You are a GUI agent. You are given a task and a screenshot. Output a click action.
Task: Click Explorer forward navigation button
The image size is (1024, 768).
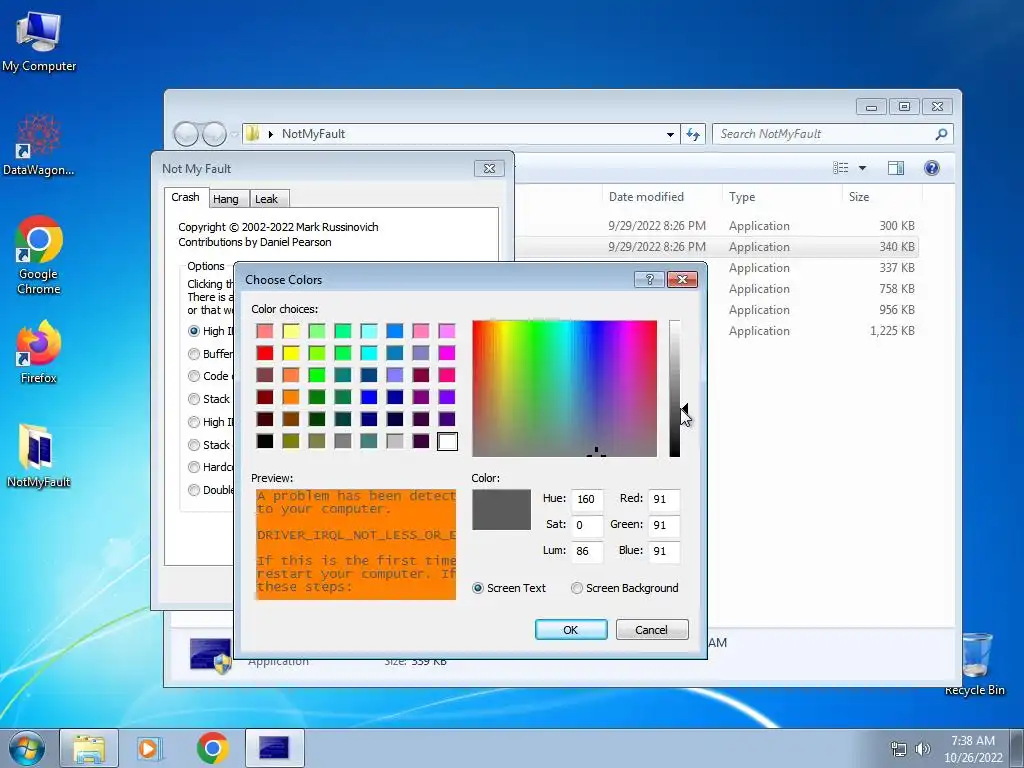[x=214, y=134]
